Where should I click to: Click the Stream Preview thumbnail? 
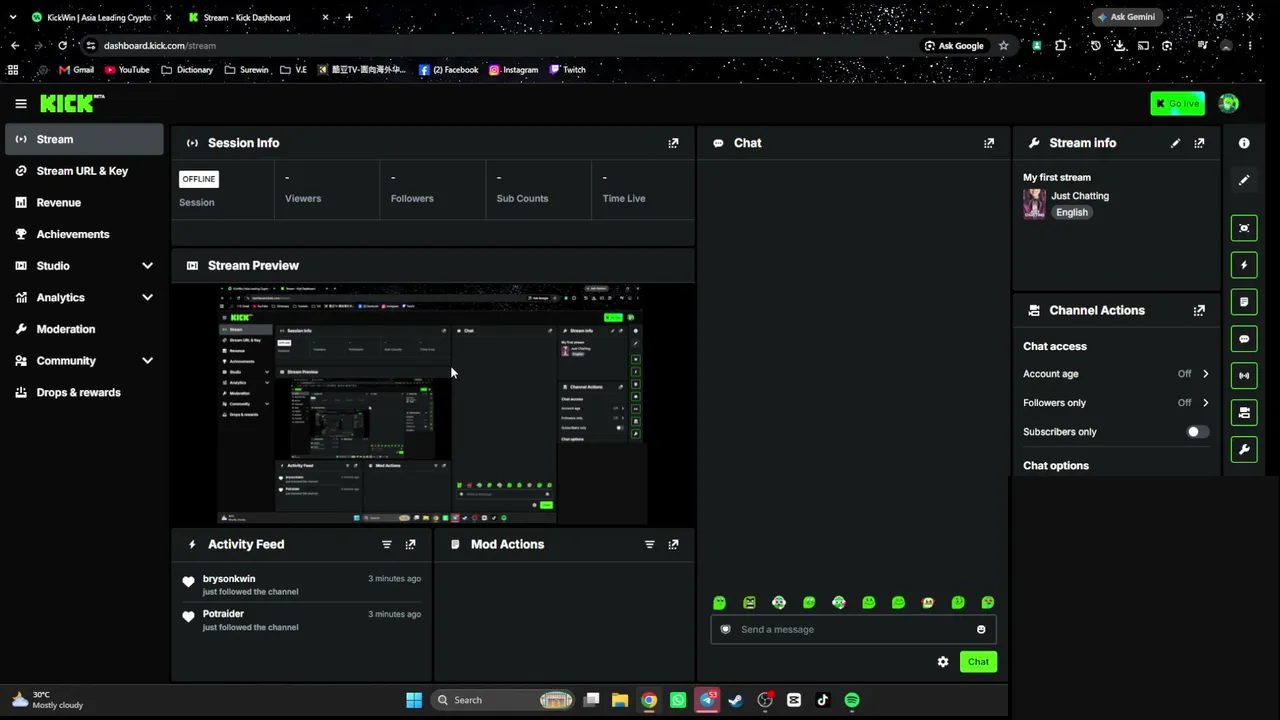(433, 404)
